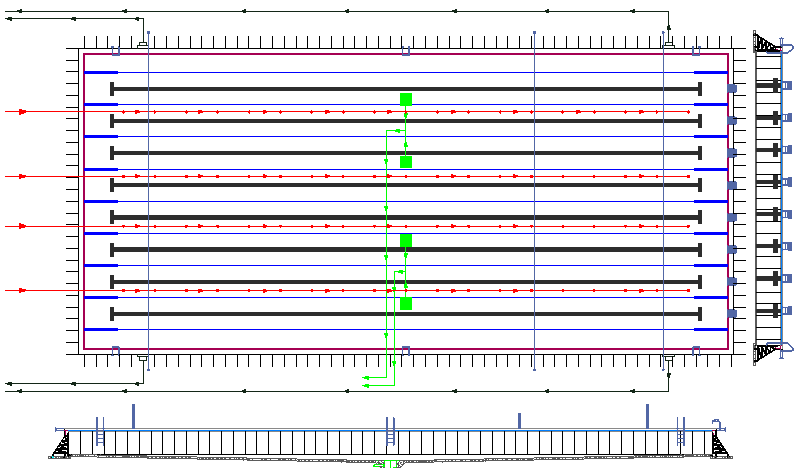Select the bottom green square marker
This screenshot has height=468, width=798.
(405, 303)
